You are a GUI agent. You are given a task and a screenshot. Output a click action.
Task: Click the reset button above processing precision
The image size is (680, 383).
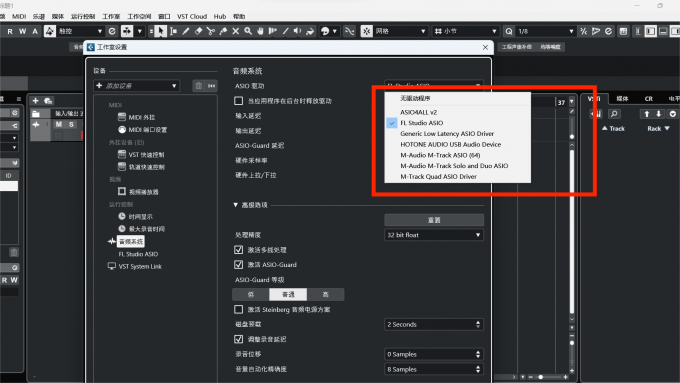click(434, 220)
